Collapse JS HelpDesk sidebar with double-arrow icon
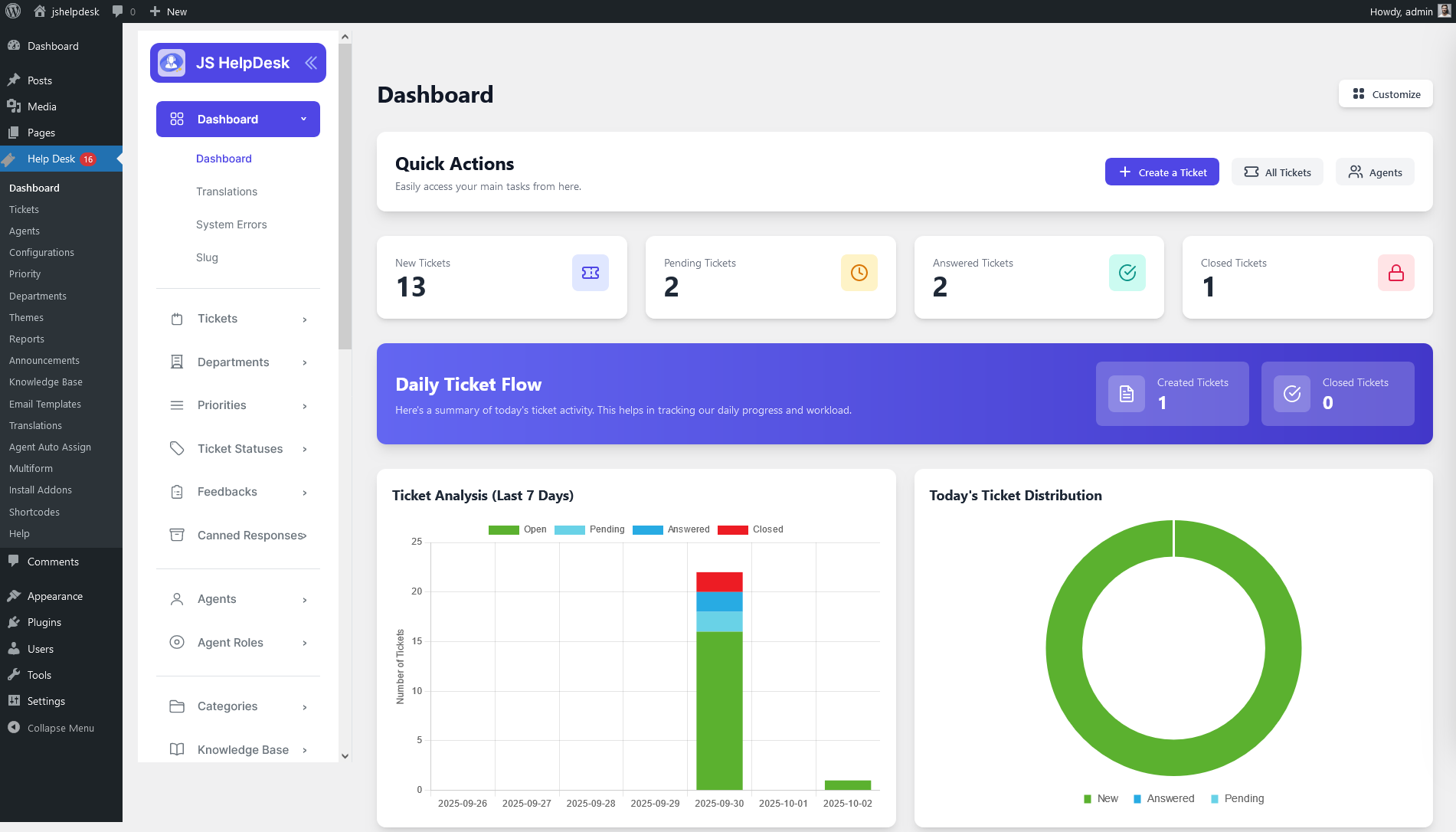Viewport: 1456px width, 832px height. (x=311, y=63)
